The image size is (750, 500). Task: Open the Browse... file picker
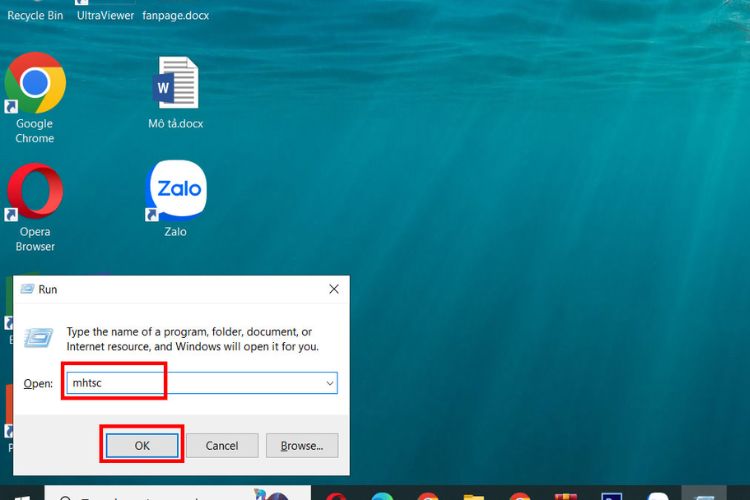(302, 445)
